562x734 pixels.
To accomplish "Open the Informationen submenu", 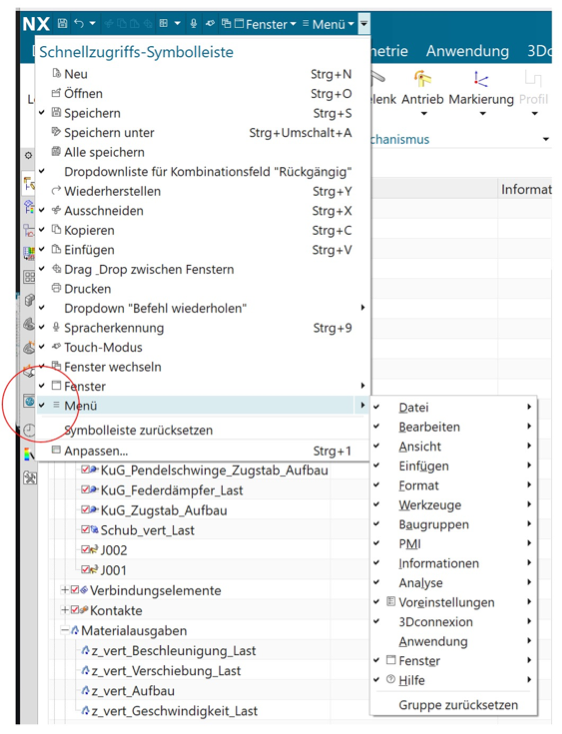I will pyautogui.click(x=453, y=563).
